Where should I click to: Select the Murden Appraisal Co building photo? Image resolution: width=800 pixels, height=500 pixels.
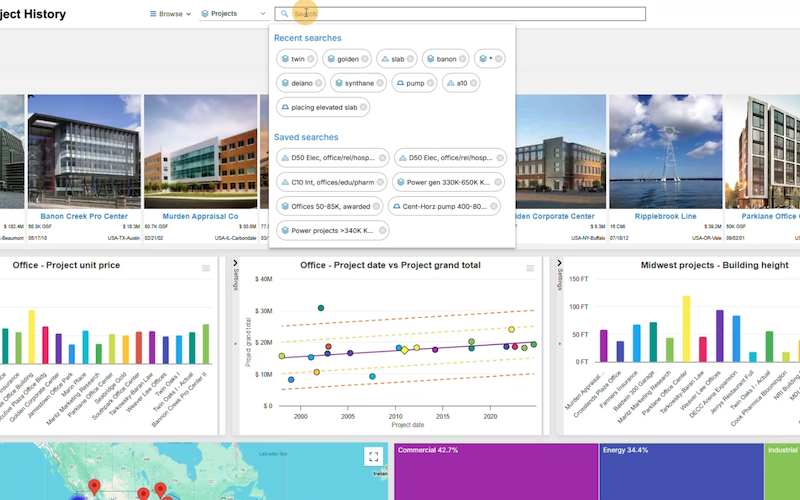pos(201,152)
